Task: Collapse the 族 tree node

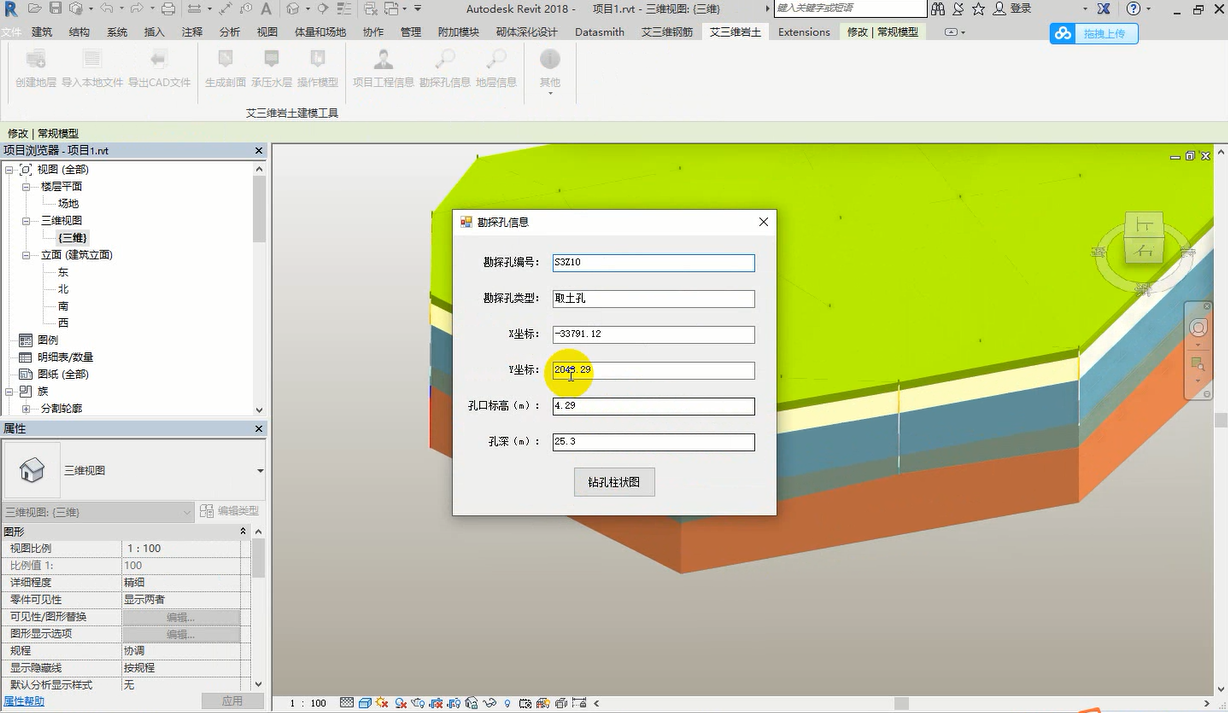Action: tap(9, 391)
